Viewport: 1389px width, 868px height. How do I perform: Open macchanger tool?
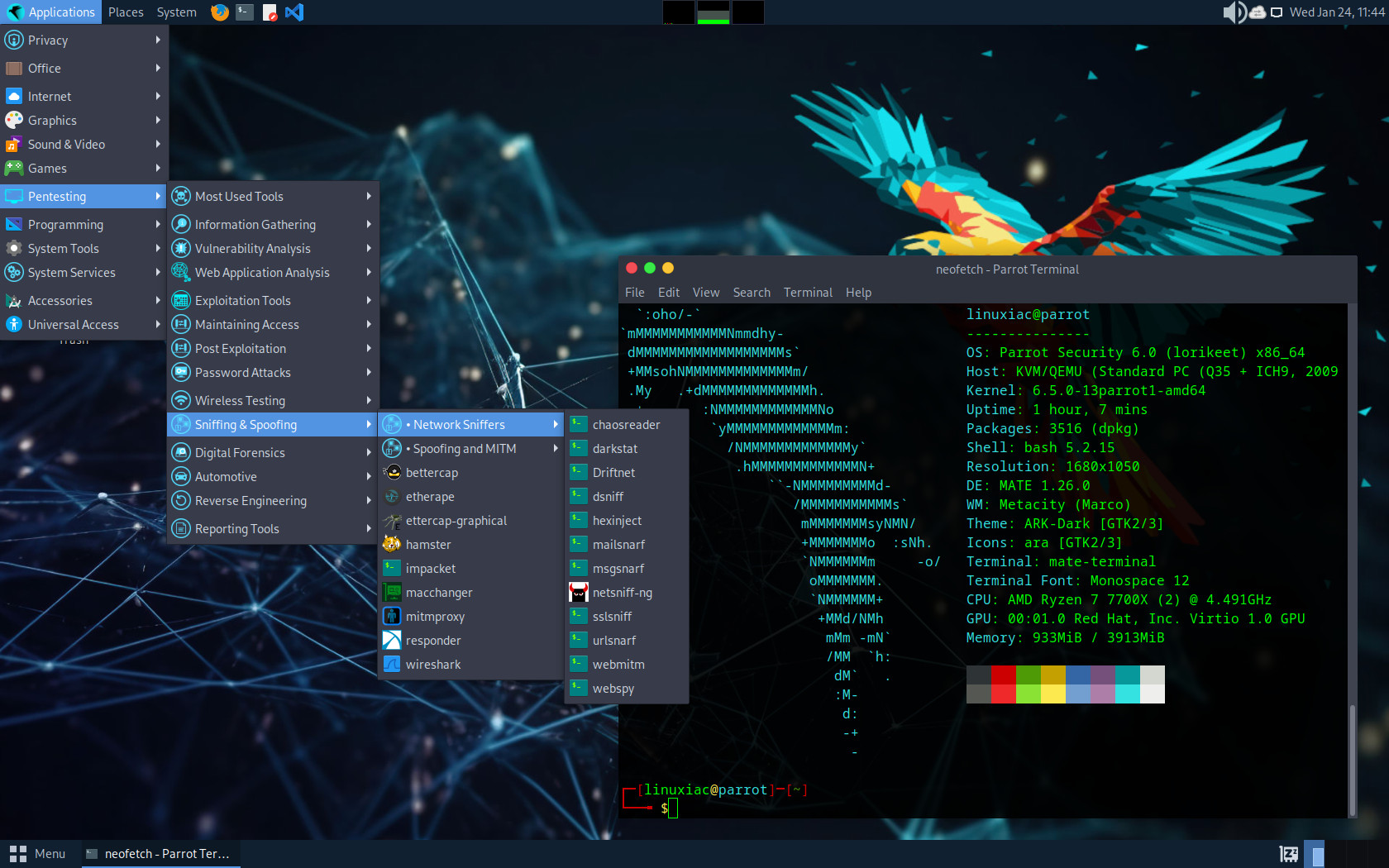coord(470,593)
